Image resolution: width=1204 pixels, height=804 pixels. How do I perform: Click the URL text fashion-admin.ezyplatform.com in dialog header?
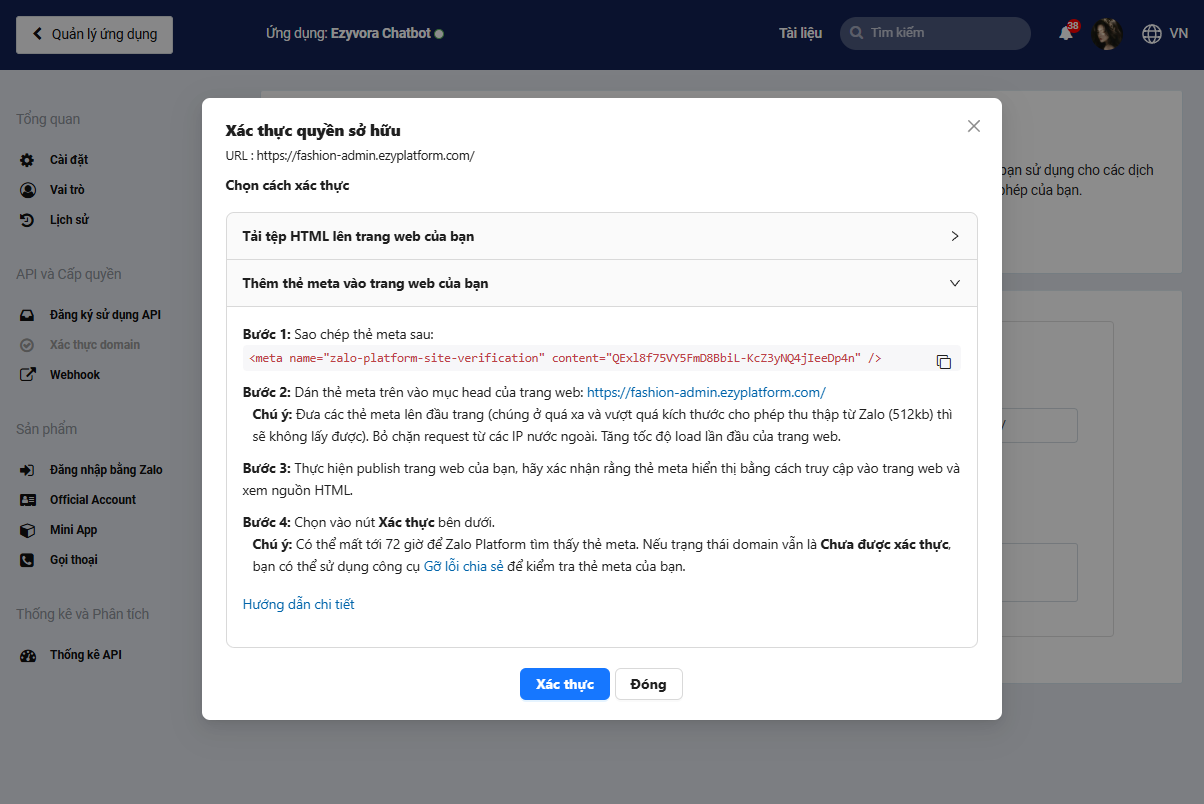(365, 155)
